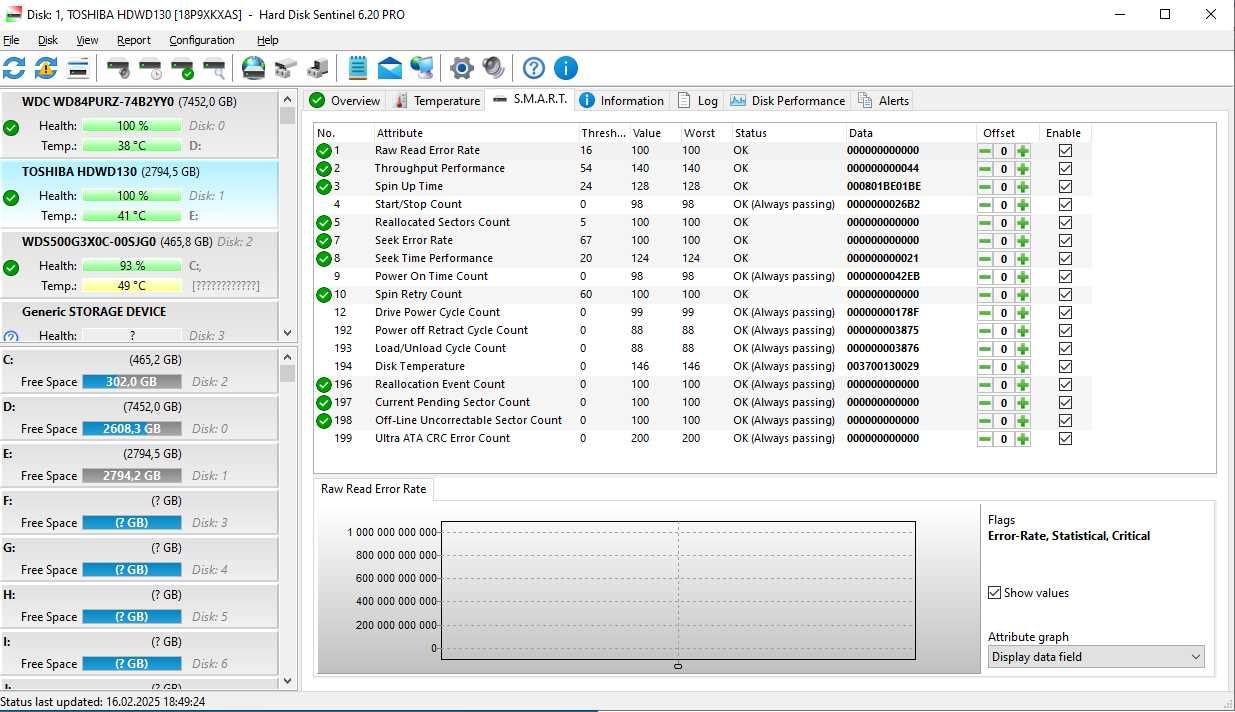The image size is (1235, 712).
Task: Open the File menu
Action: [x=11, y=40]
